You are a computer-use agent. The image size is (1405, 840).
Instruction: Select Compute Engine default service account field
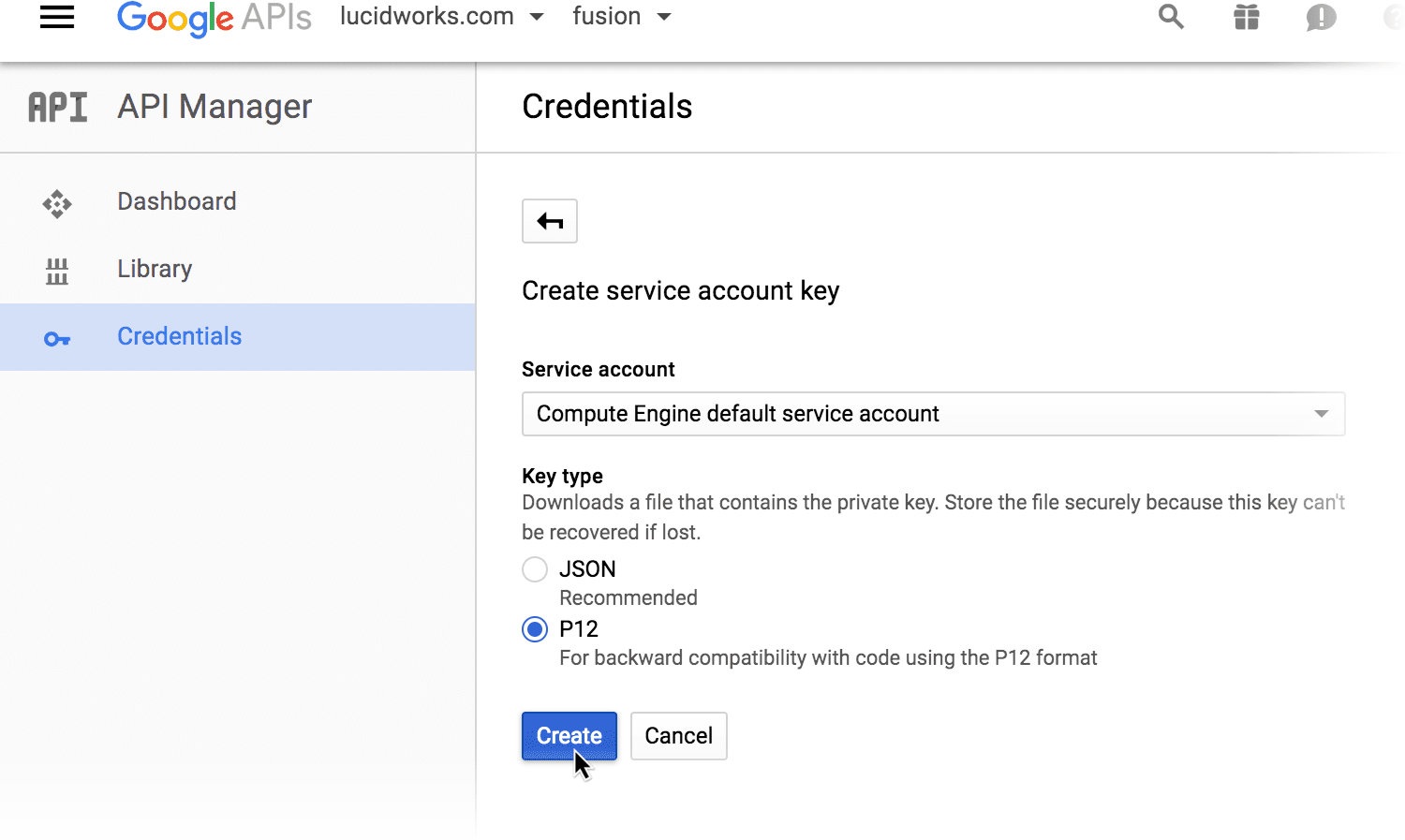pyautogui.click(x=932, y=413)
